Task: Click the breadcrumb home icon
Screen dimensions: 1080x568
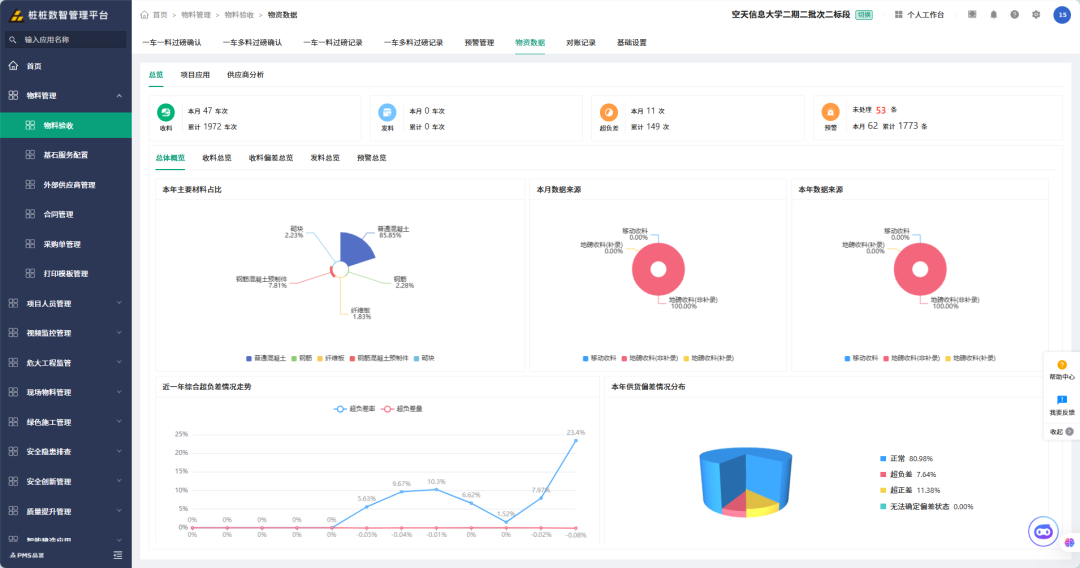Action: [145, 14]
